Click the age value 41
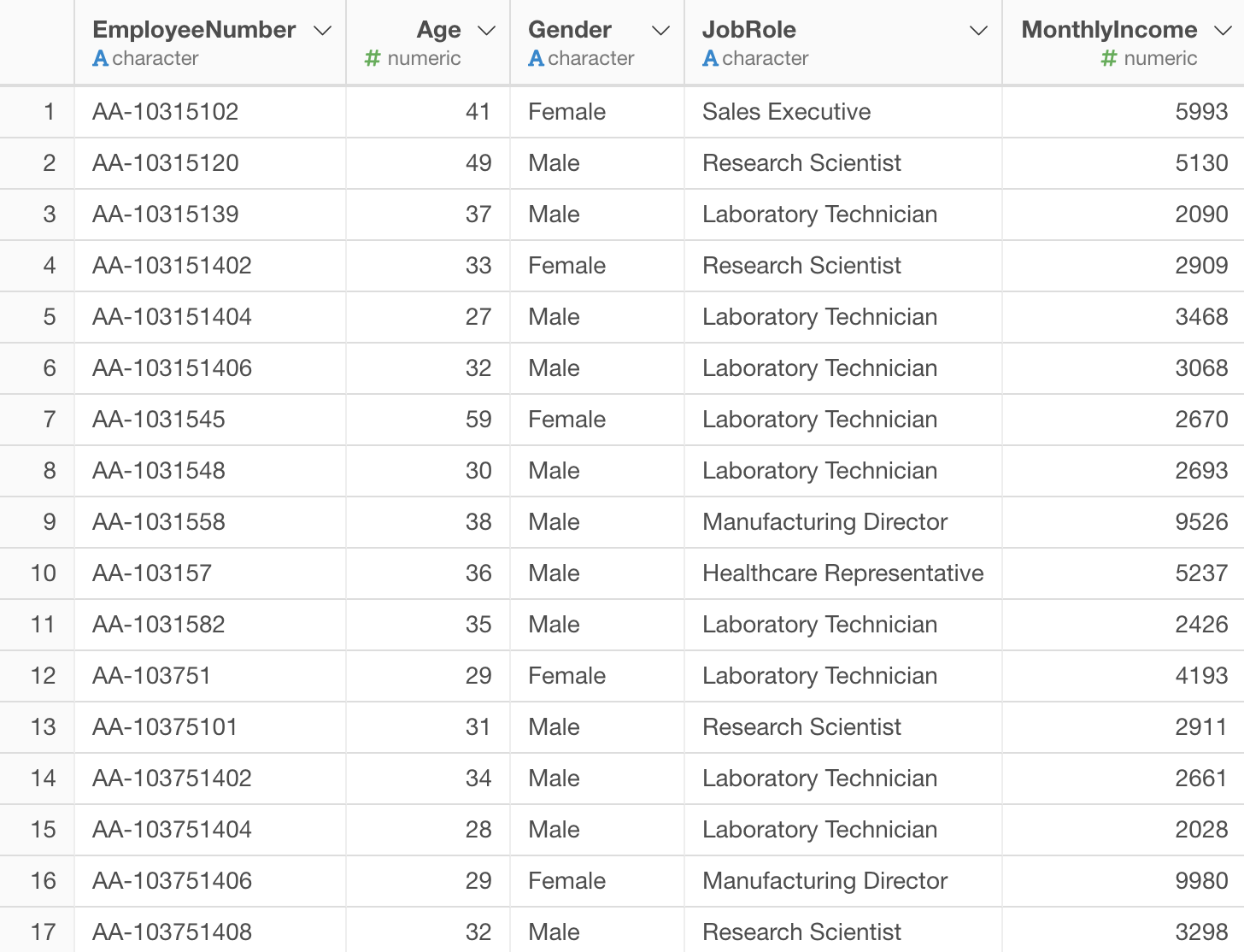Screen dimensions: 1244x952 tap(478, 112)
